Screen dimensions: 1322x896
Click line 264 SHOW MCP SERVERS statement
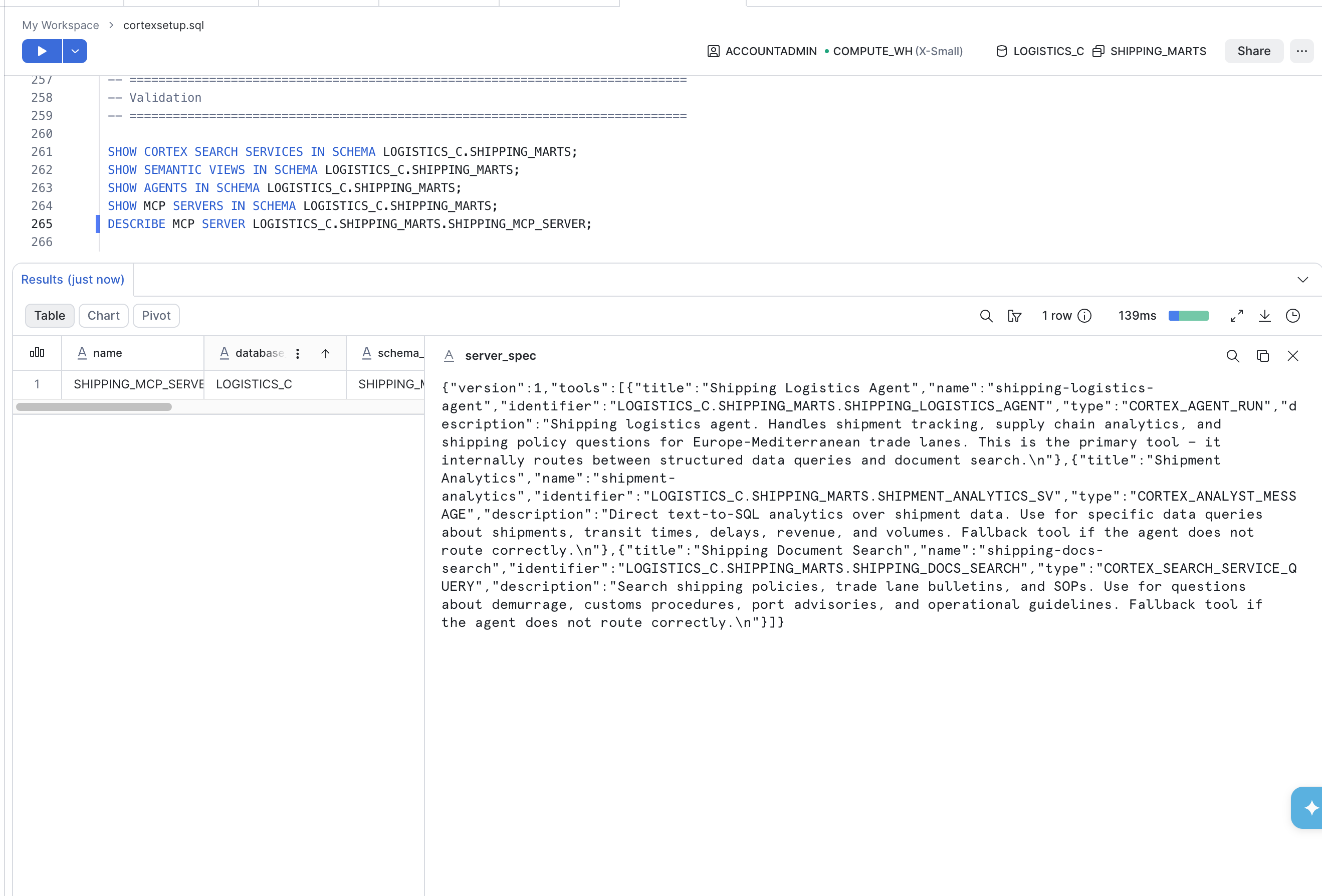point(302,205)
